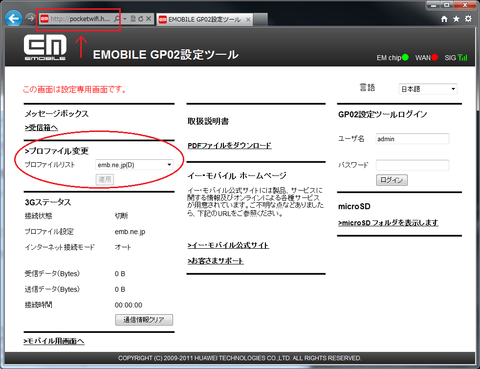Click the WAN red status indicator
The image size is (480, 369).
click(x=434, y=57)
